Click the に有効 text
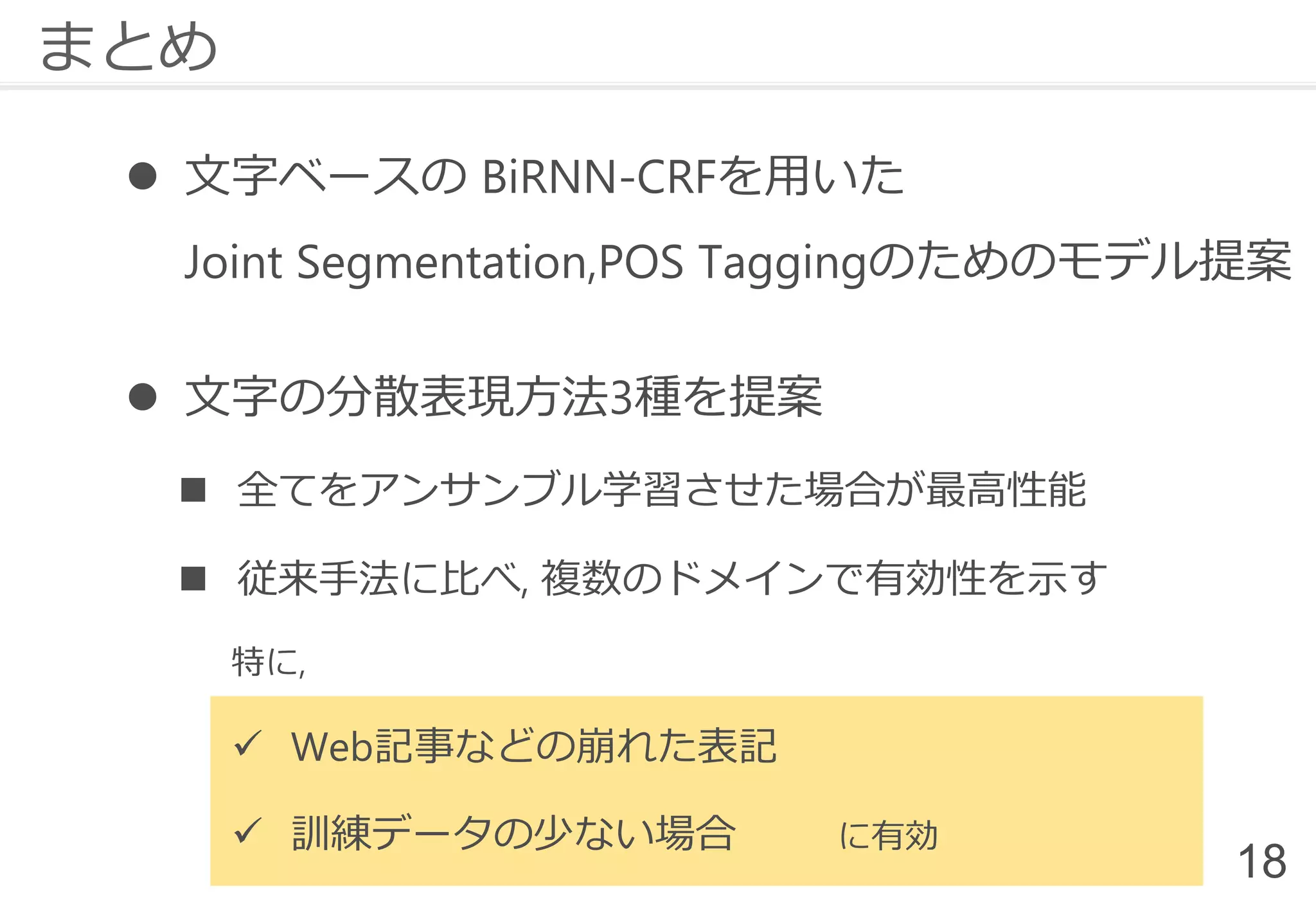 [888, 836]
